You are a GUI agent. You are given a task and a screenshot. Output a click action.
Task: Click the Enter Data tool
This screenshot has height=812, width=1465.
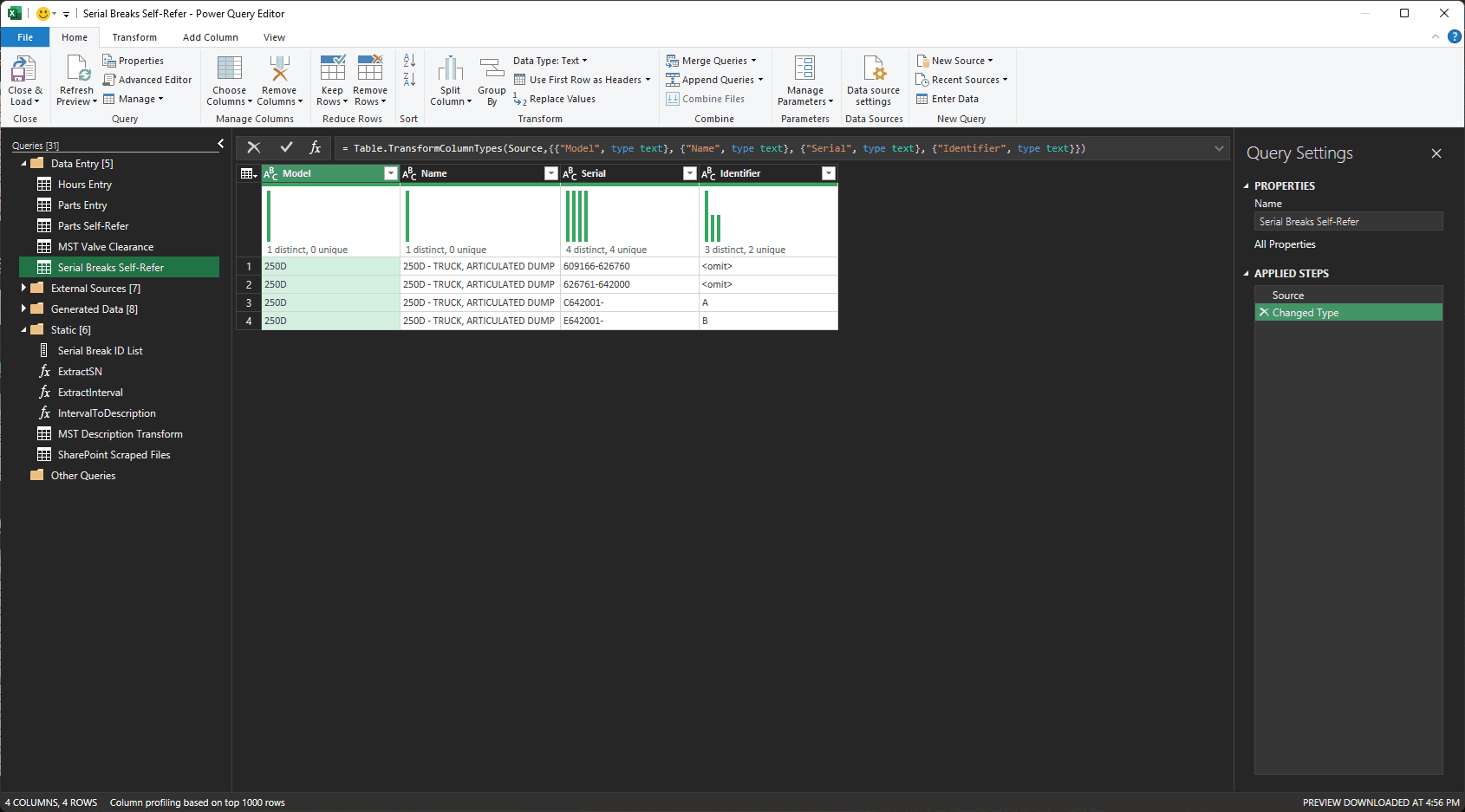947,99
